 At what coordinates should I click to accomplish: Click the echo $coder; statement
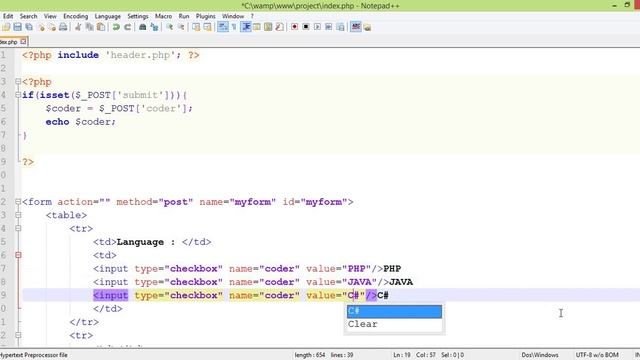[x=81, y=122]
